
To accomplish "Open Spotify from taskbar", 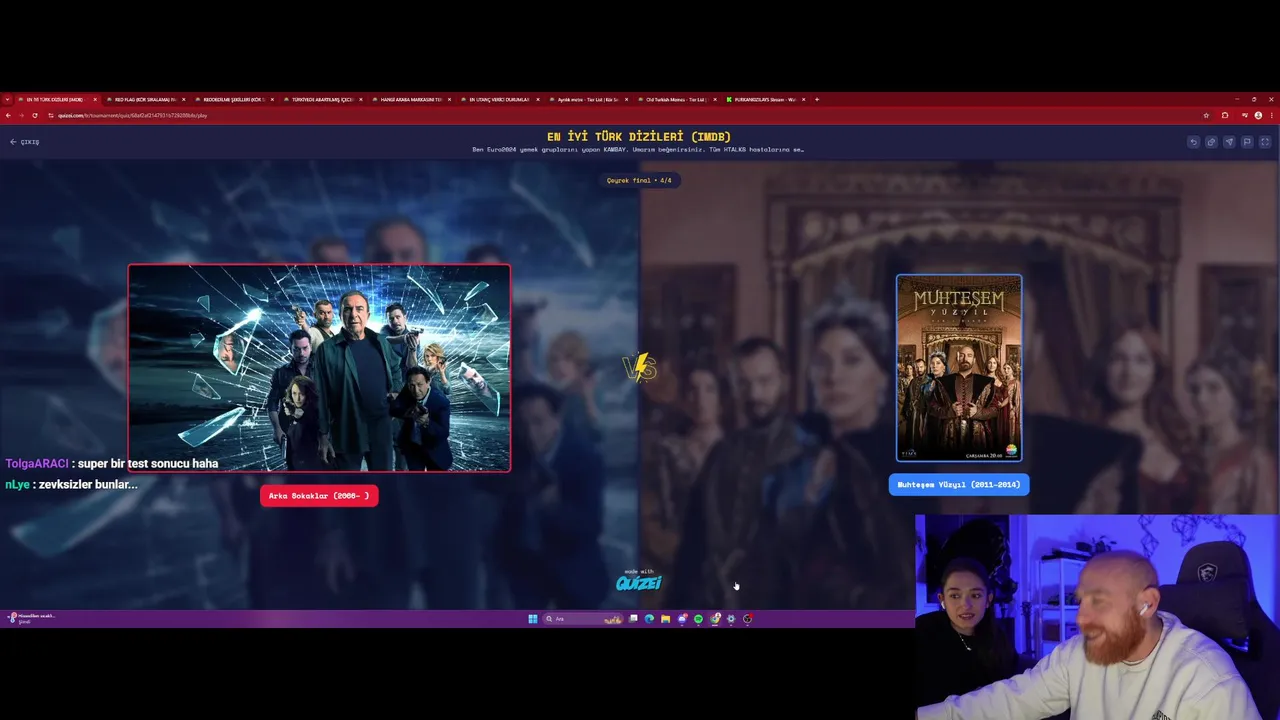I will 698,619.
